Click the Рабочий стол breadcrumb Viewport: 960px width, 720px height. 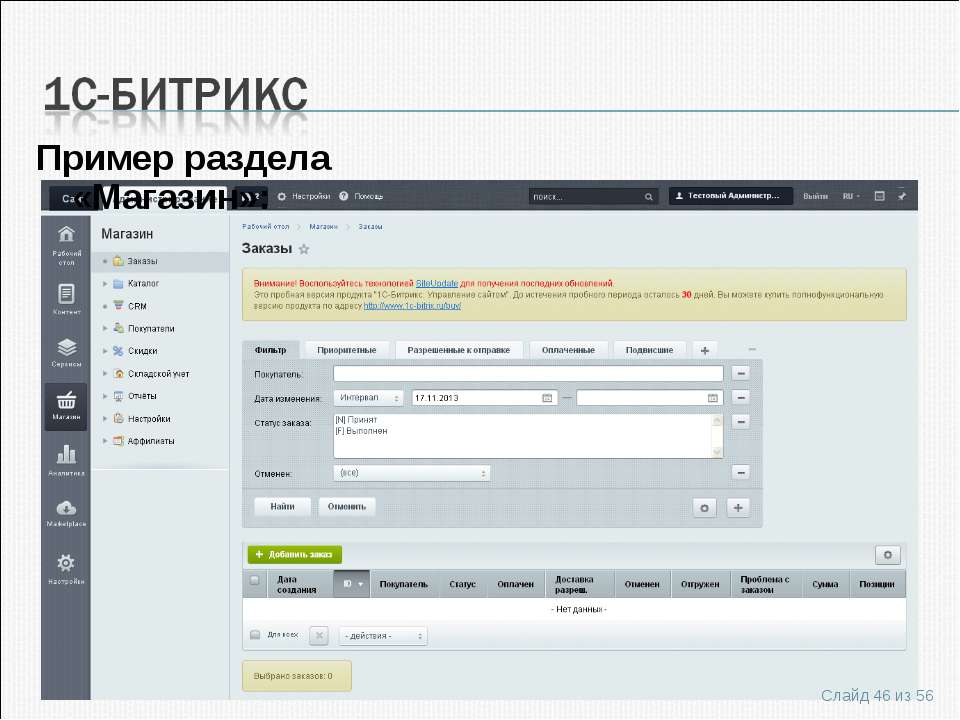click(265, 227)
